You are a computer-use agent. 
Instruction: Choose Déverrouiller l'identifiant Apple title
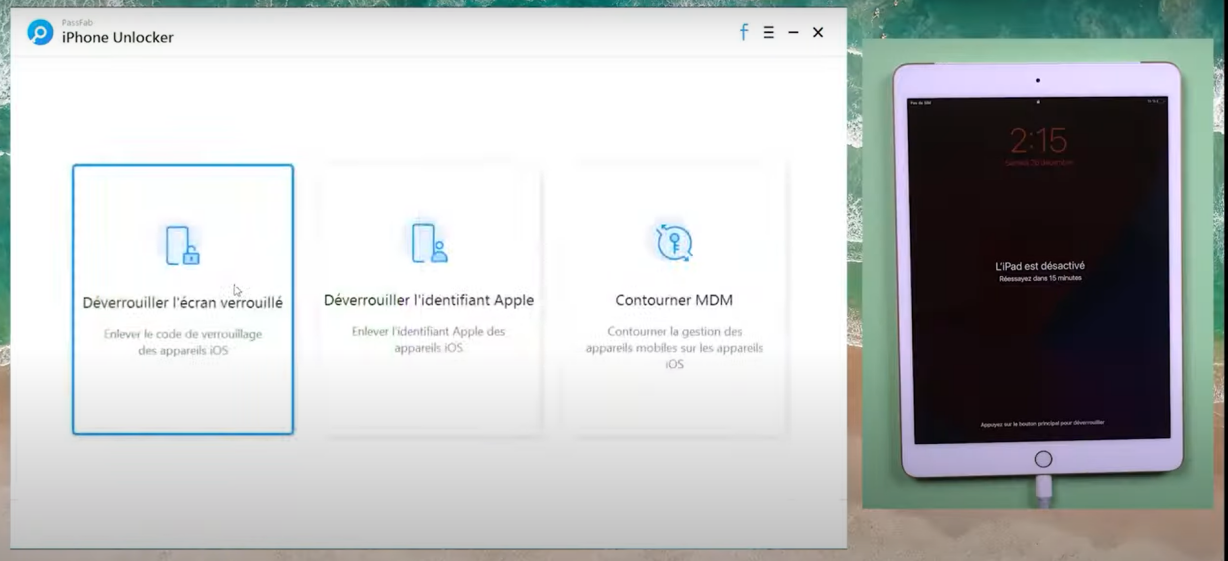pos(429,300)
